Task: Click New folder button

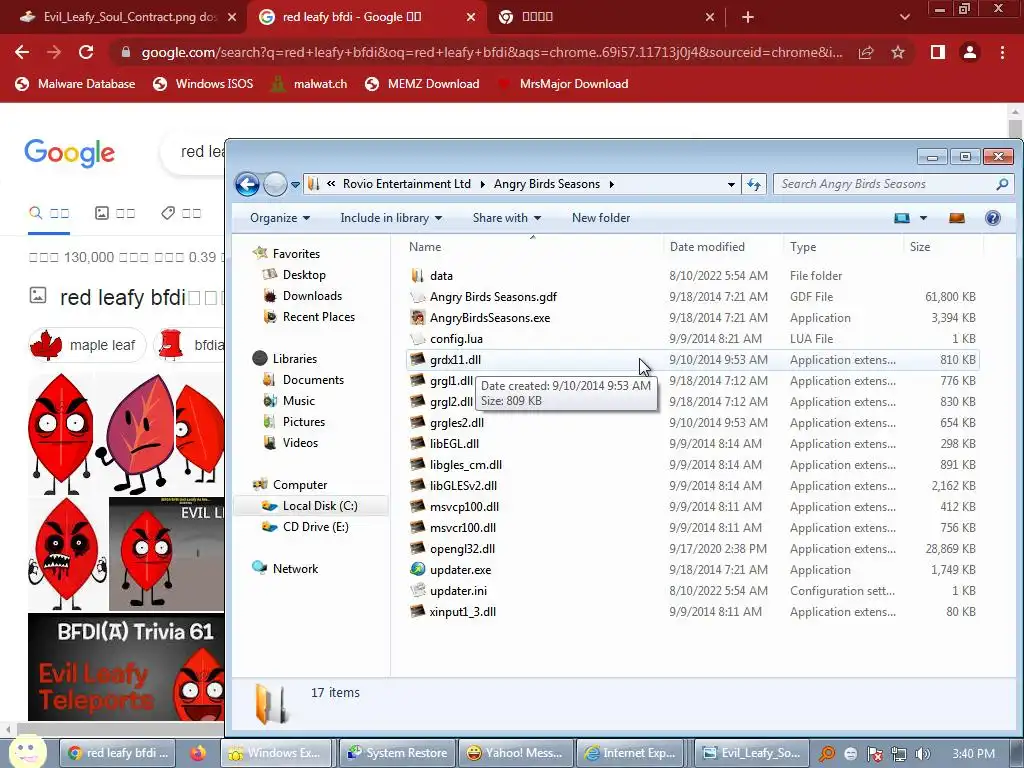Action: pyautogui.click(x=601, y=218)
